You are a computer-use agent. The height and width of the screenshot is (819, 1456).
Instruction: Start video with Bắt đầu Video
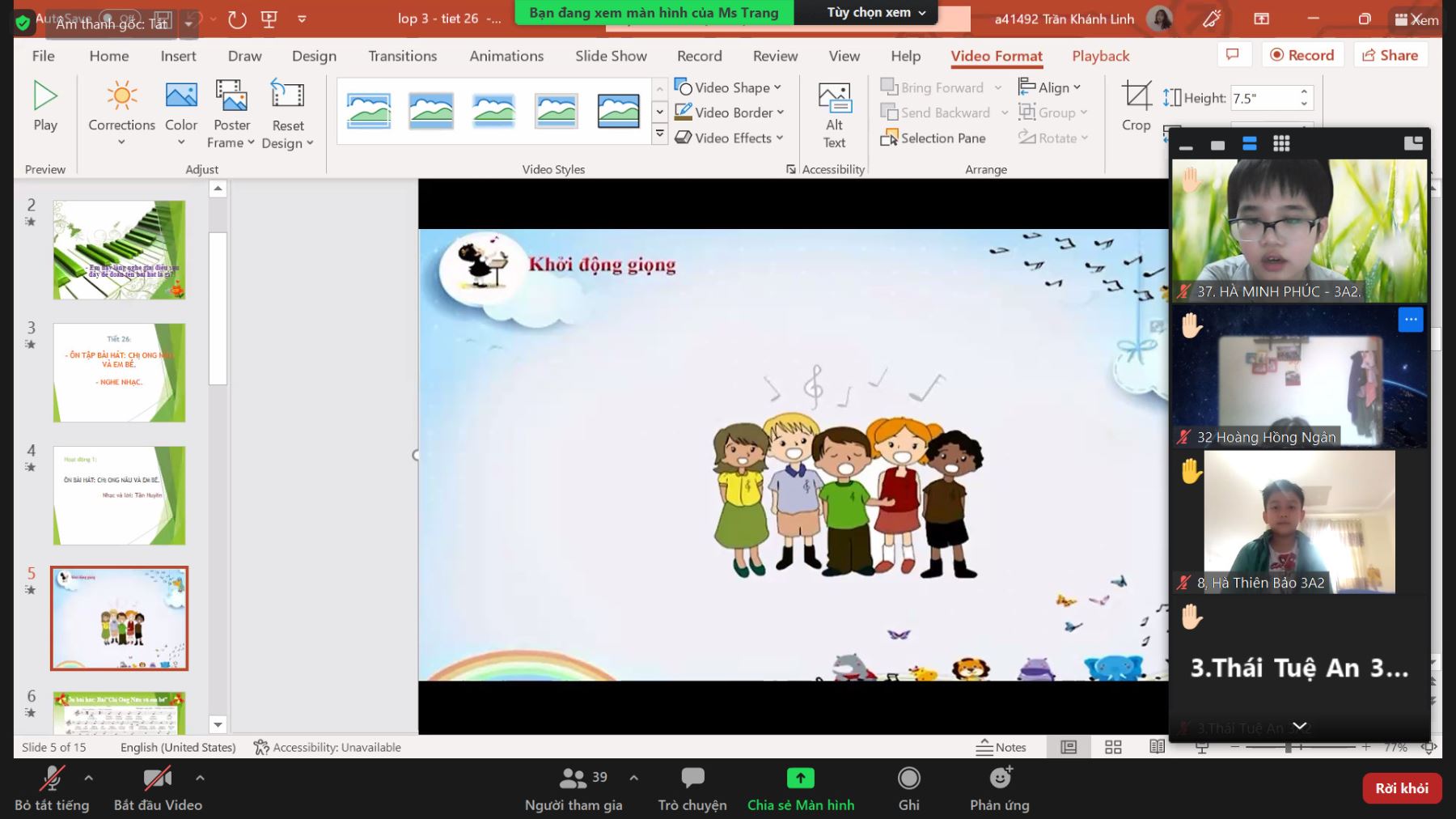point(157,788)
